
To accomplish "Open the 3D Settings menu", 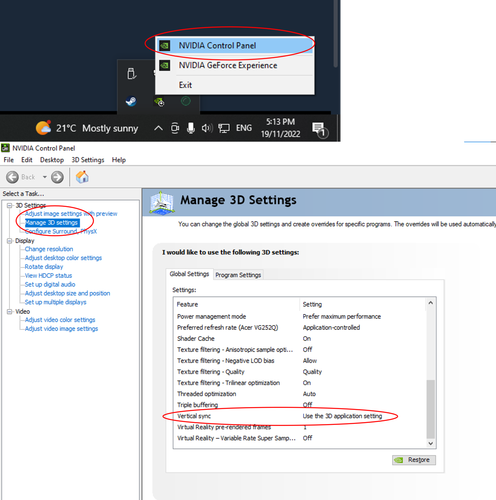I will coord(88,160).
